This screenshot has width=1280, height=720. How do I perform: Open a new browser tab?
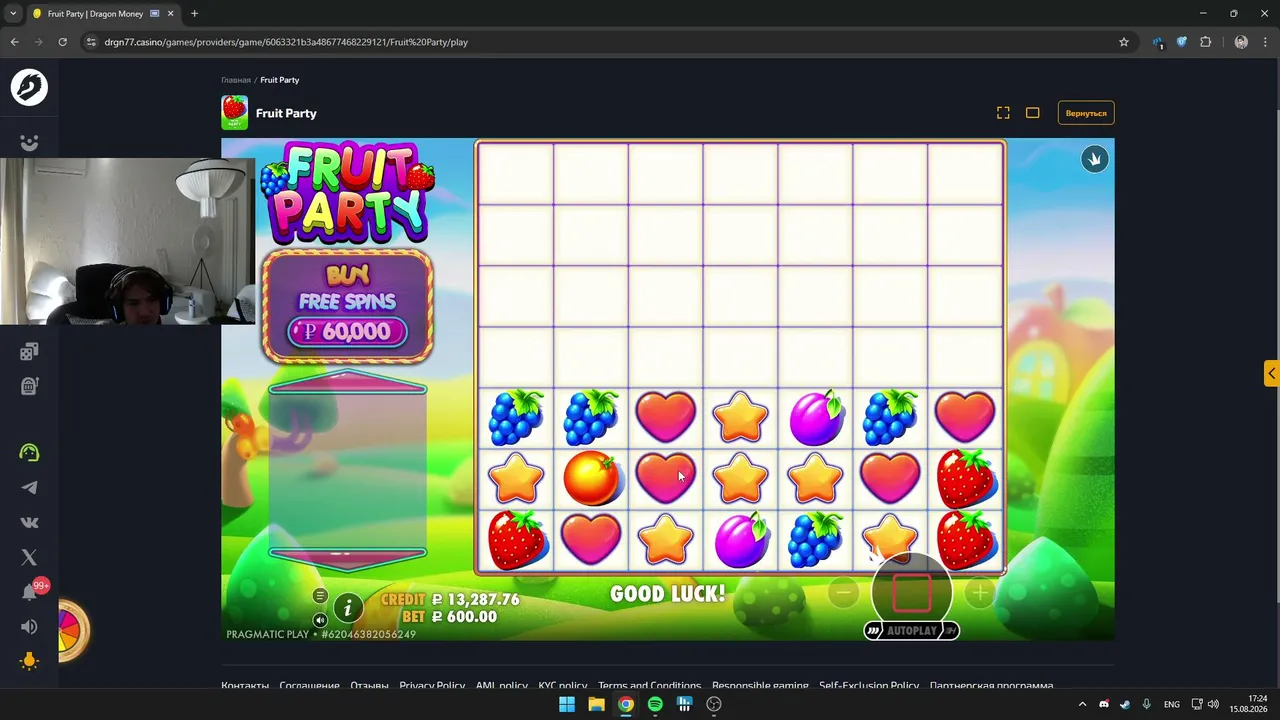point(194,14)
